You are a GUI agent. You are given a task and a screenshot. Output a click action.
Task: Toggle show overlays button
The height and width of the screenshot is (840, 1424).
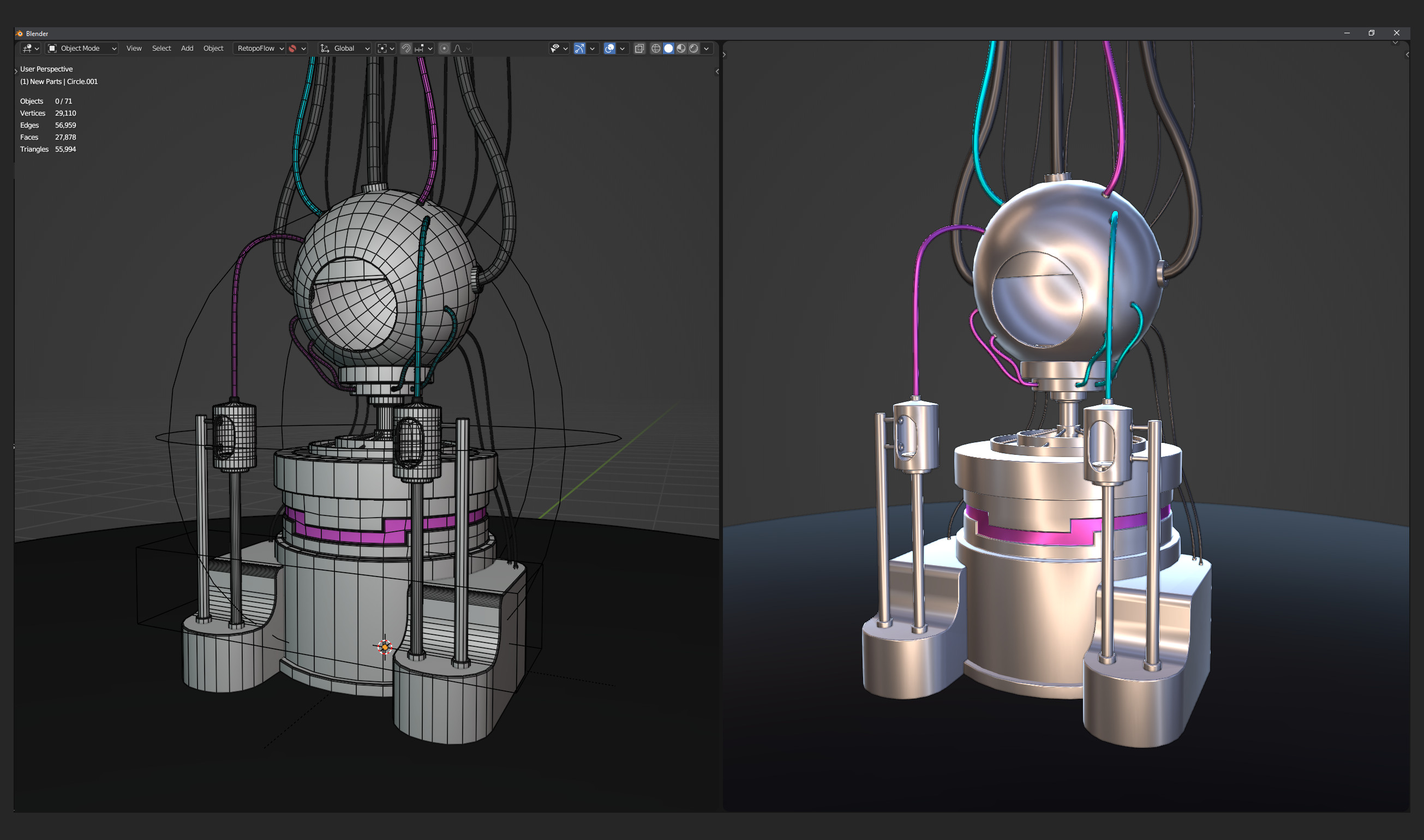(609, 49)
